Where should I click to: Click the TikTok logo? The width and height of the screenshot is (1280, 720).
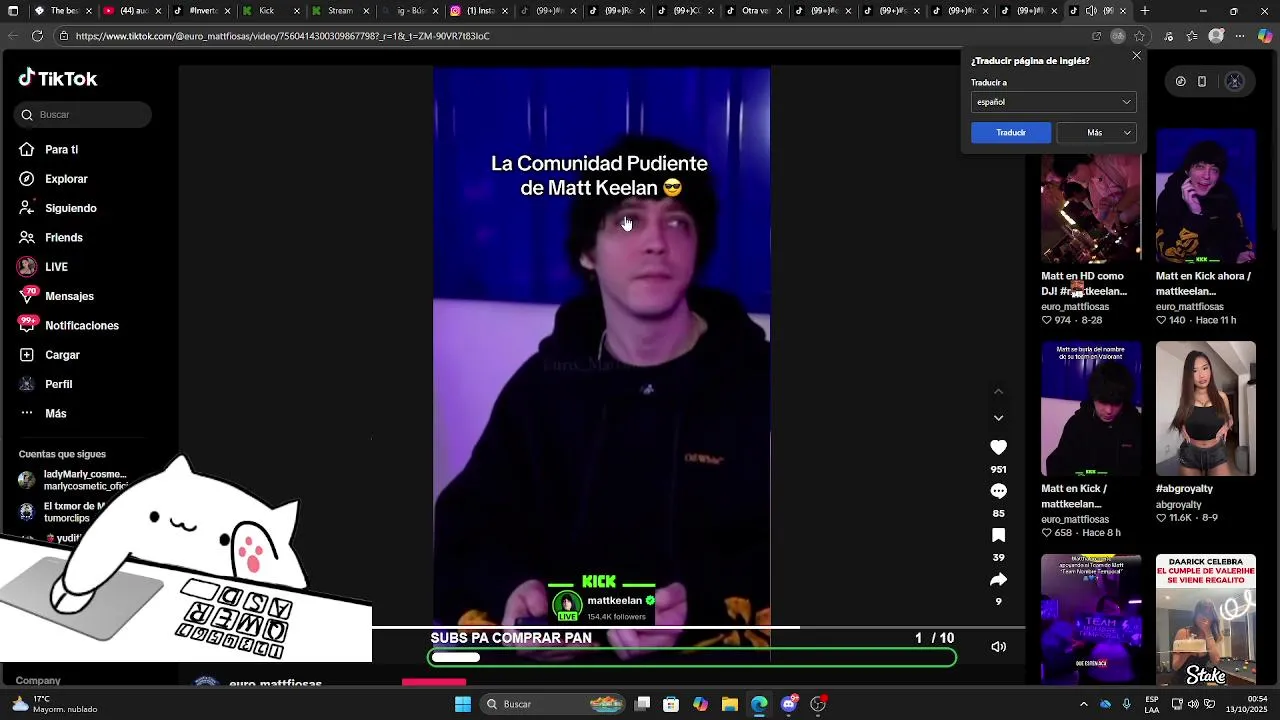pos(57,78)
